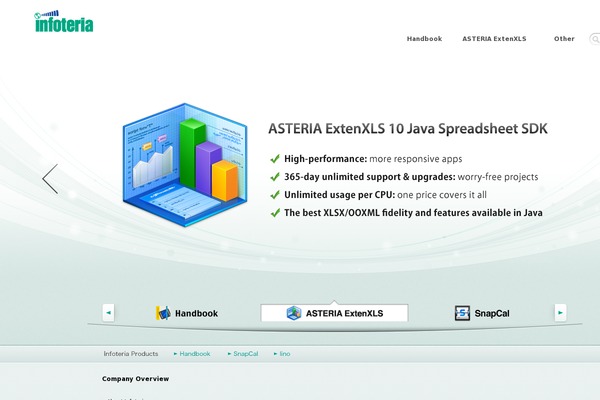Click the Company Overview heading

(135, 379)
